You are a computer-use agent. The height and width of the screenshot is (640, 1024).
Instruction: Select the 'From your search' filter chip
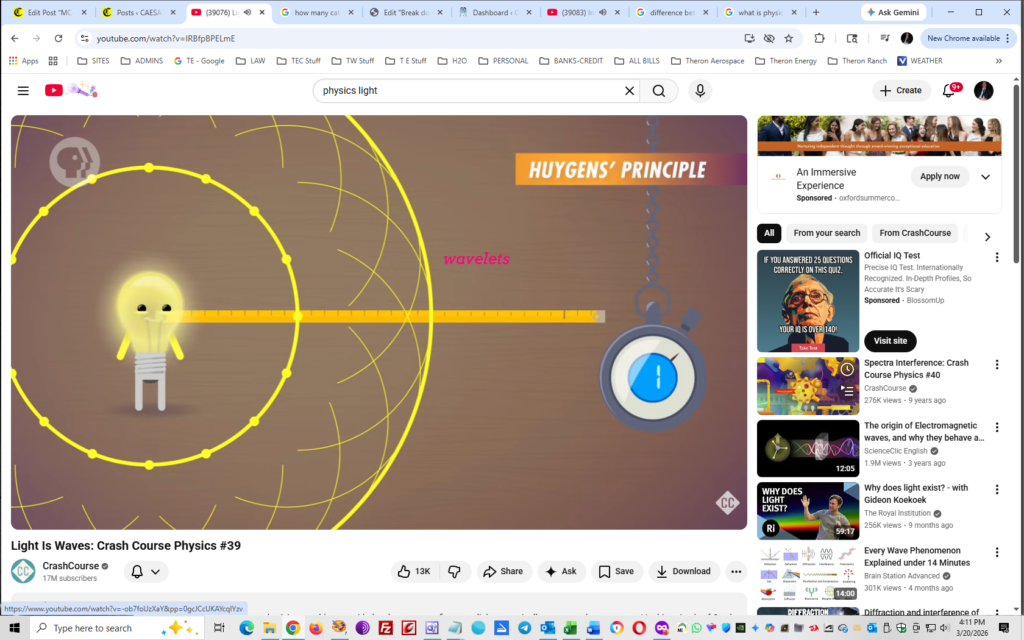click(x=826, y=233)
